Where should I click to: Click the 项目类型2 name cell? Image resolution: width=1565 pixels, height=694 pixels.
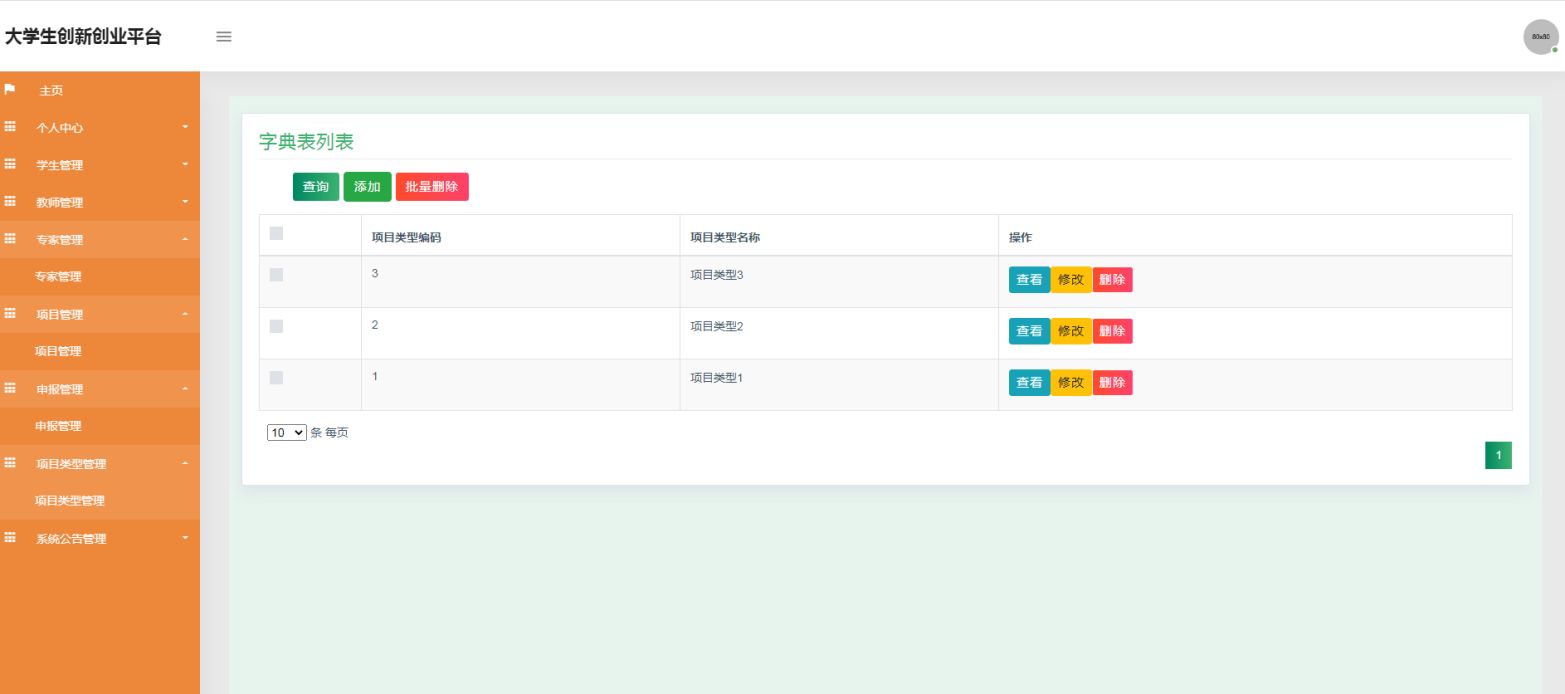coord(717,326)
